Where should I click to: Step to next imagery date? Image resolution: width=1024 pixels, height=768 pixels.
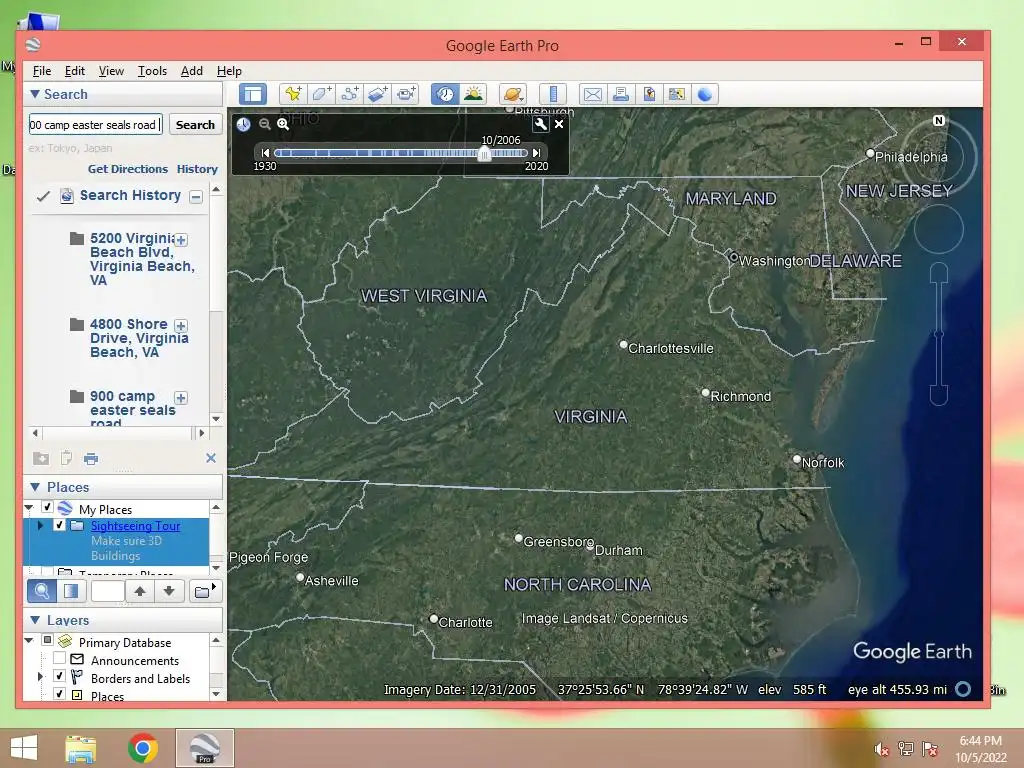coord(536,153)
